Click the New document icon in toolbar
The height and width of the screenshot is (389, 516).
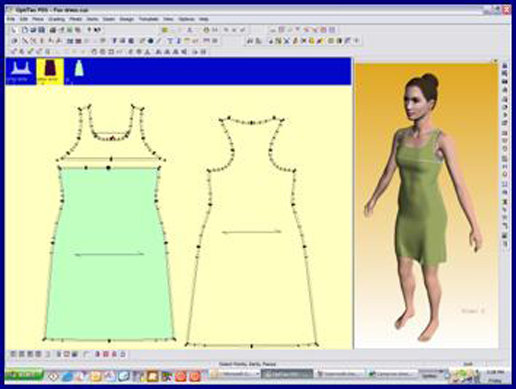tap(24, 30)
